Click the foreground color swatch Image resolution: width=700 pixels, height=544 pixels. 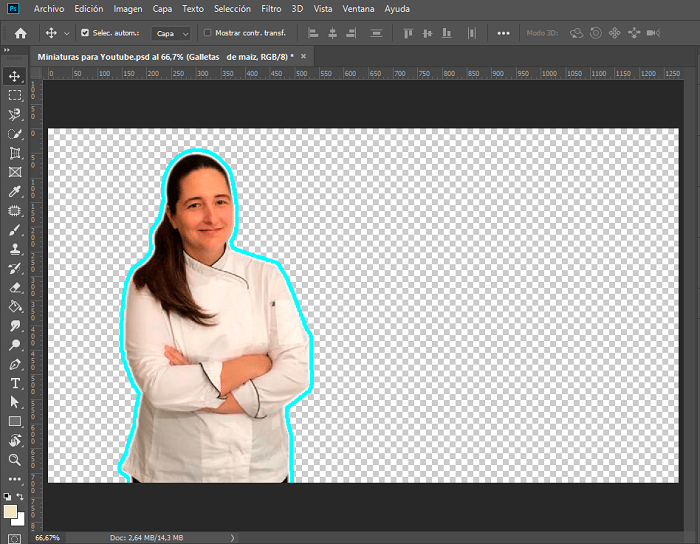(x=10, y=511)
